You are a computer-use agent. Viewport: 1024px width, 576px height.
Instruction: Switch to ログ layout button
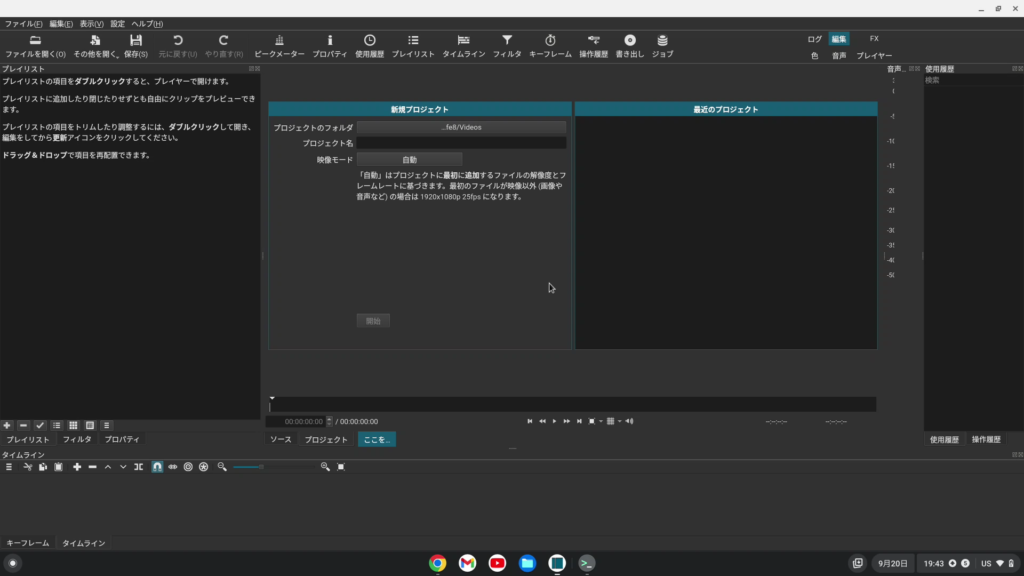tap(814, 39)
